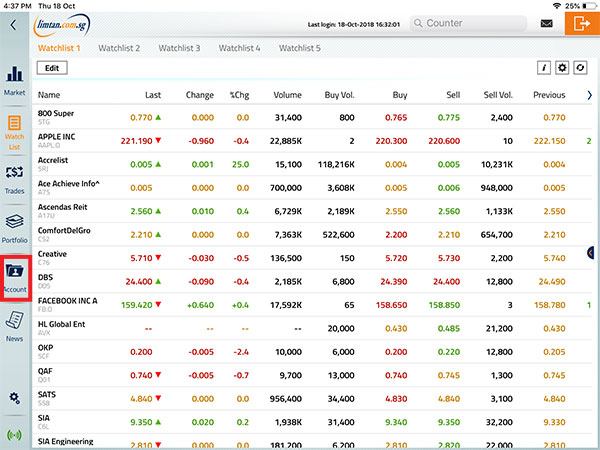
Task: Select the APPLE INC counter
Action: 56,137
